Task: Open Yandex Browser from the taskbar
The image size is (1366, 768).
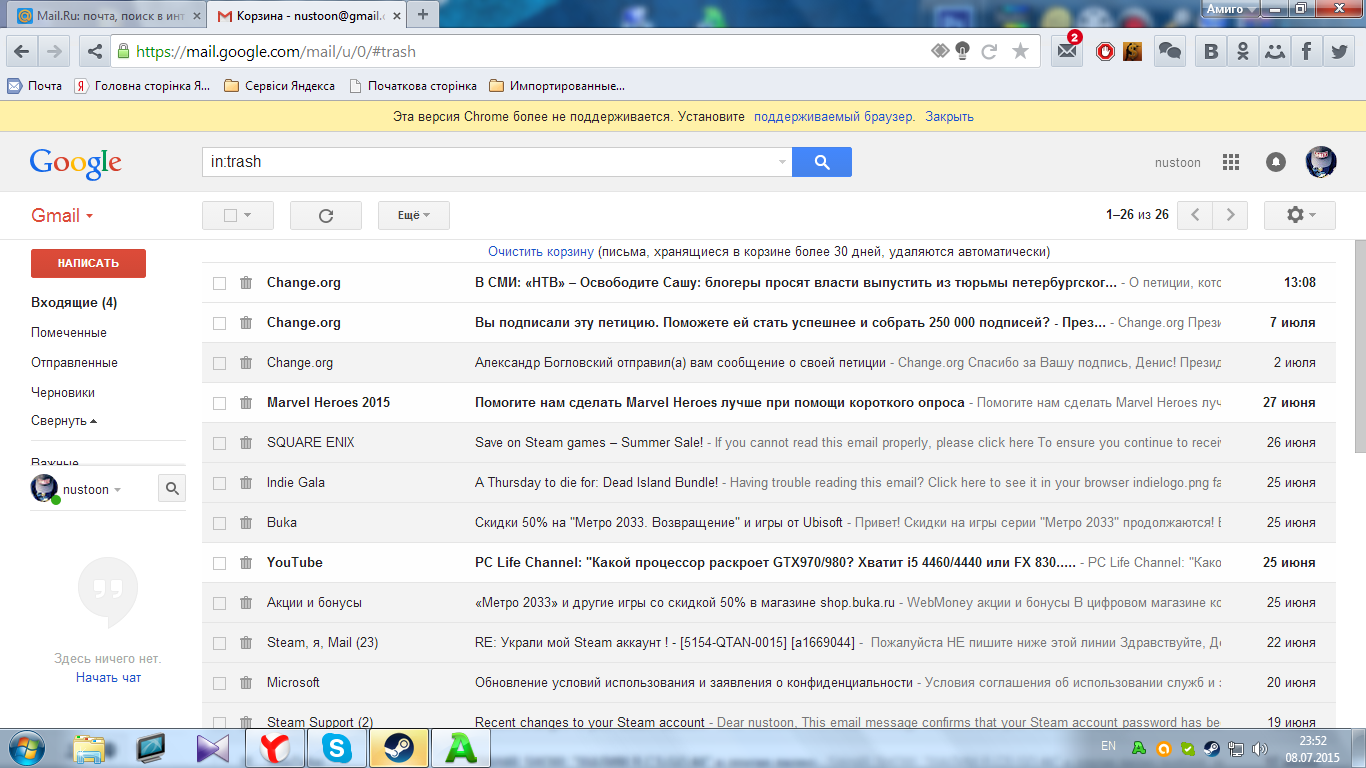Action: (x=275, y=747)
